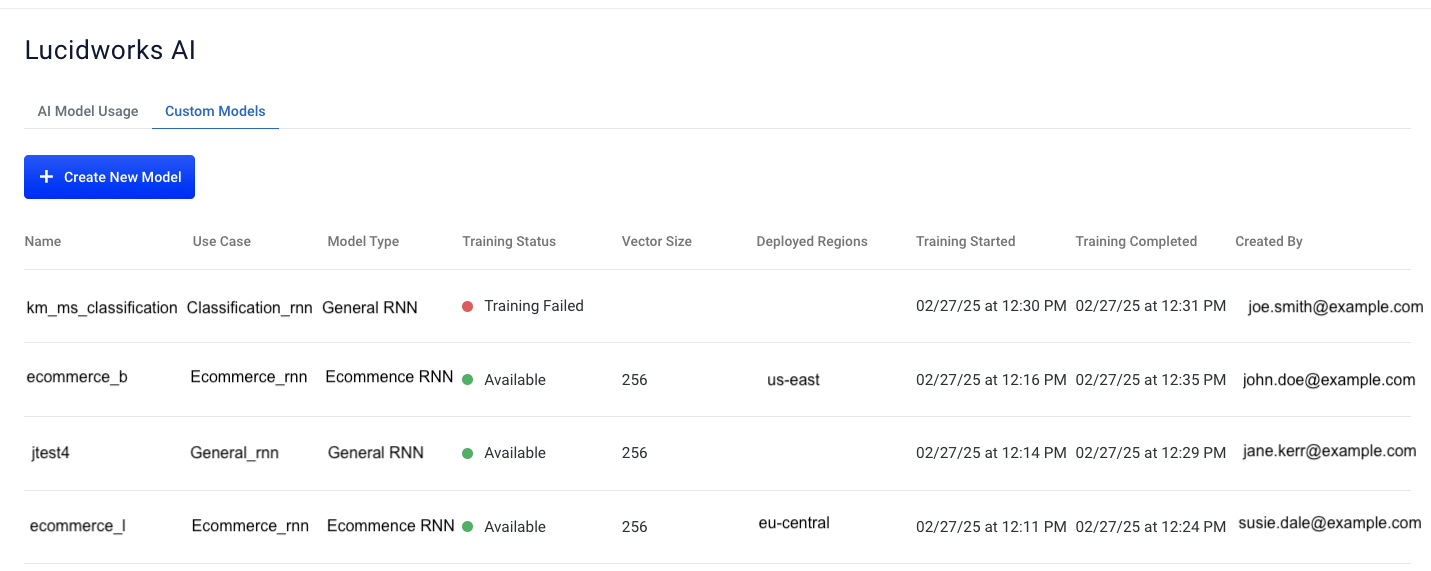Click the green status dot for jtest4
The height and width of the screenshot is (571, 1431).
pos(467,453)
